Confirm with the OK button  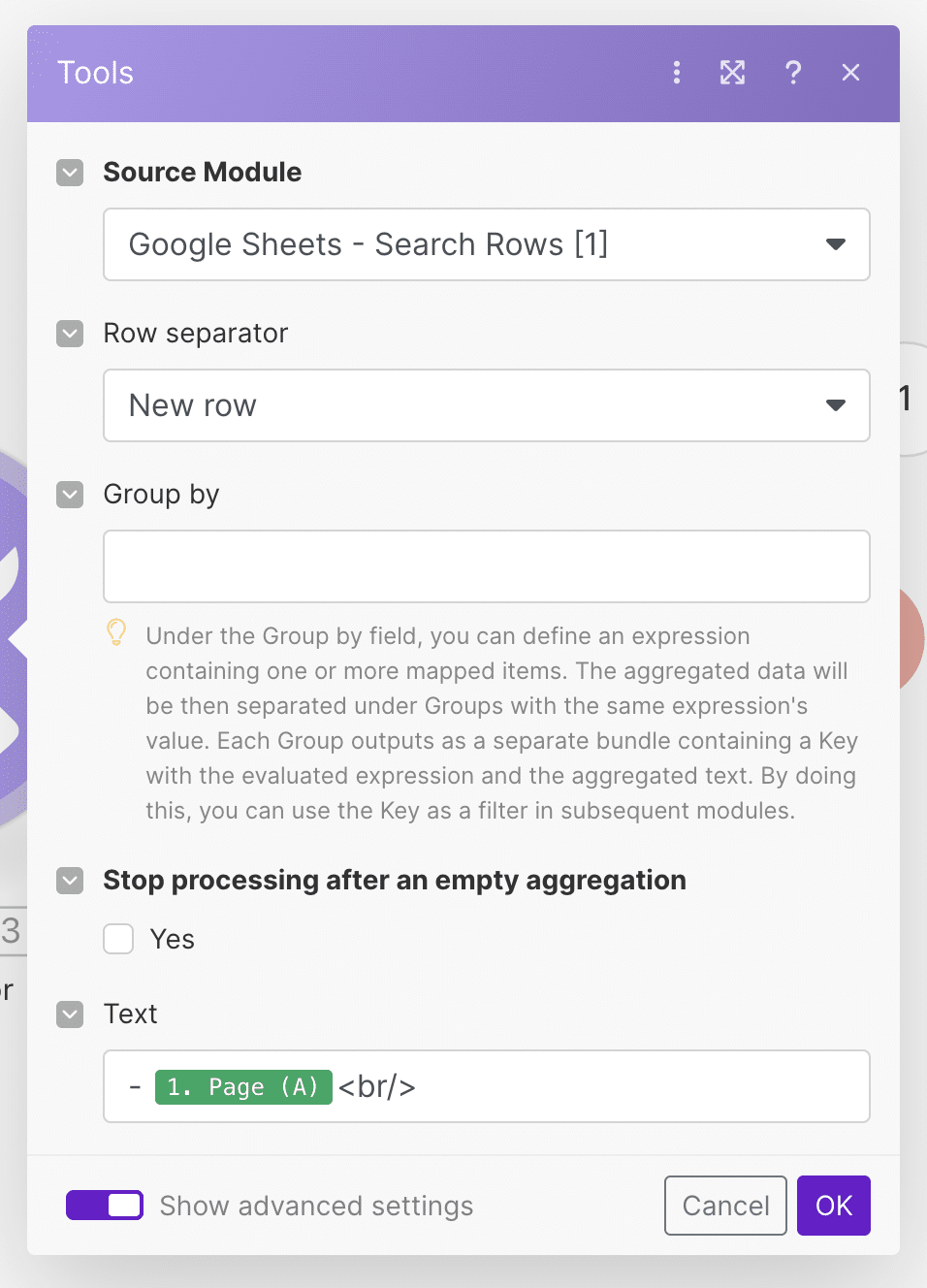click(x=834, y=1206)
